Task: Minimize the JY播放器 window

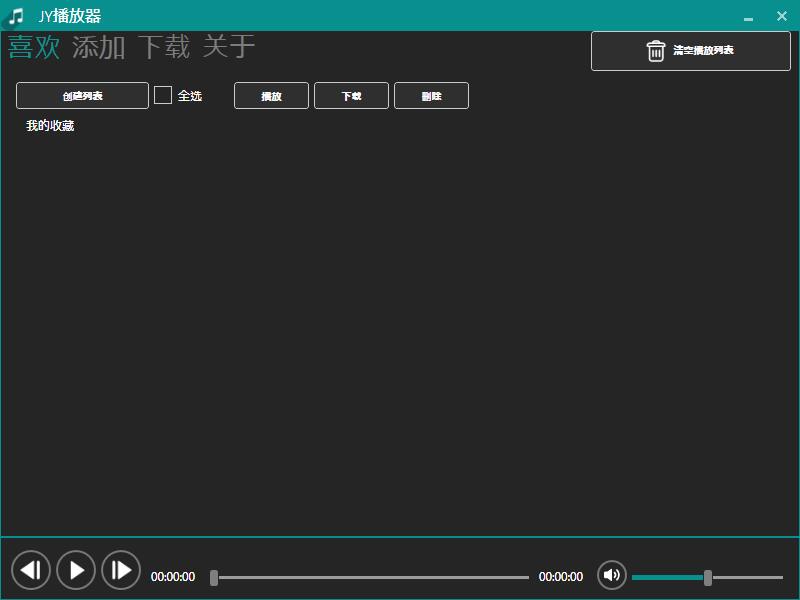Action: (x=747, y=16)
